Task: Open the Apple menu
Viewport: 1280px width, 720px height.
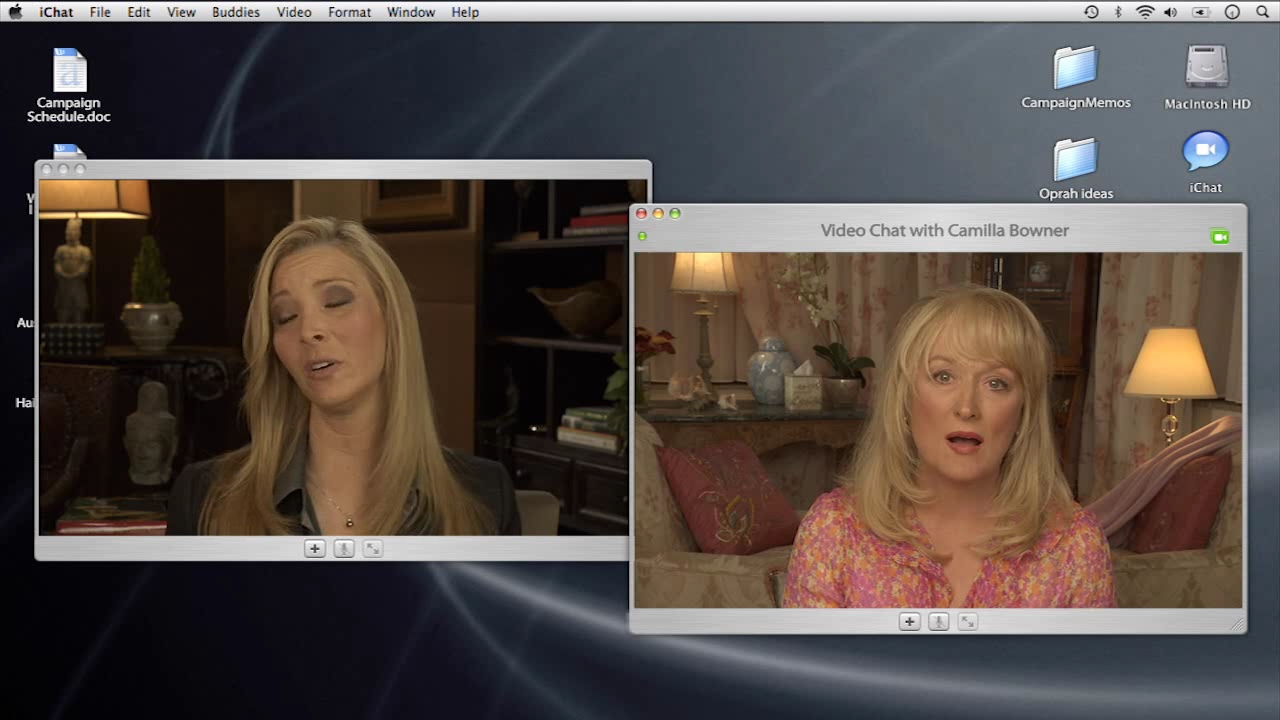Action: 15,12
